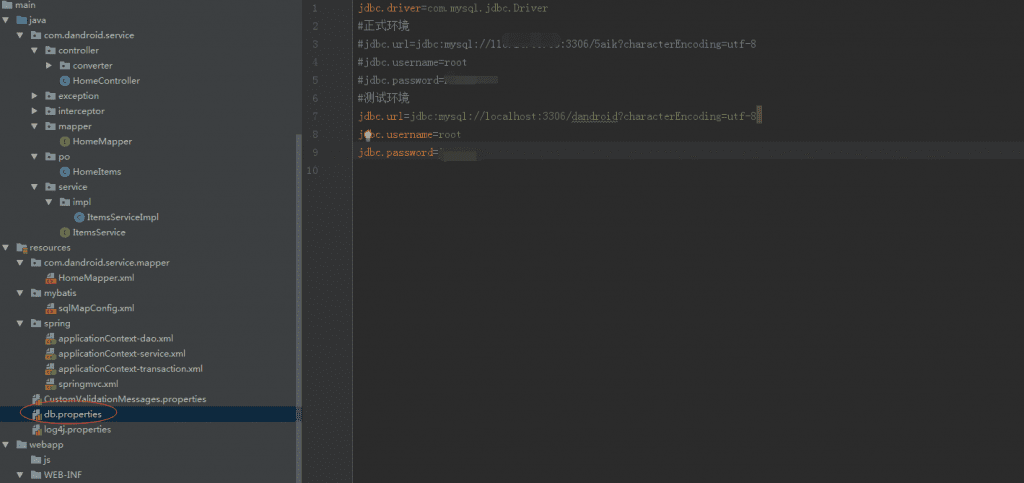1024x483 pixels.
Task: Open applicationContext-dao.xml file
Action: [x=115, y=339]
